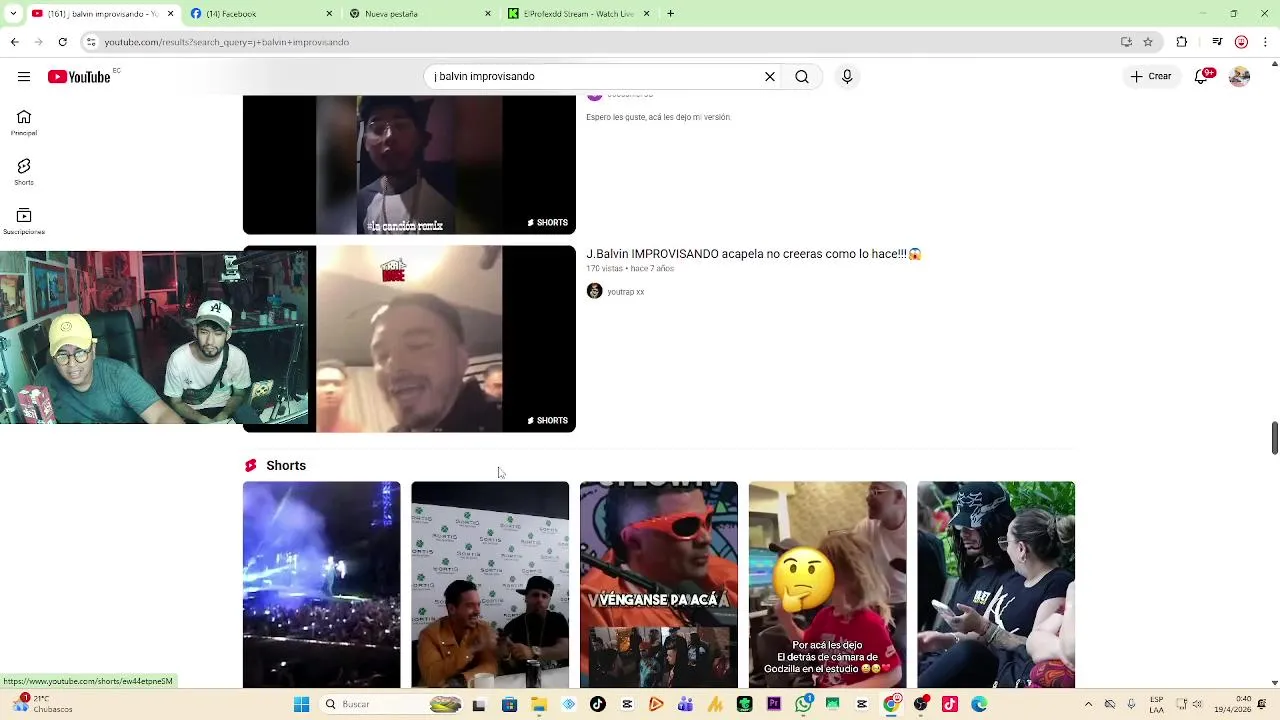Open the tab search dropdown arrow
This screenshot has width=1280, height=720.
(x=14, y=14)
